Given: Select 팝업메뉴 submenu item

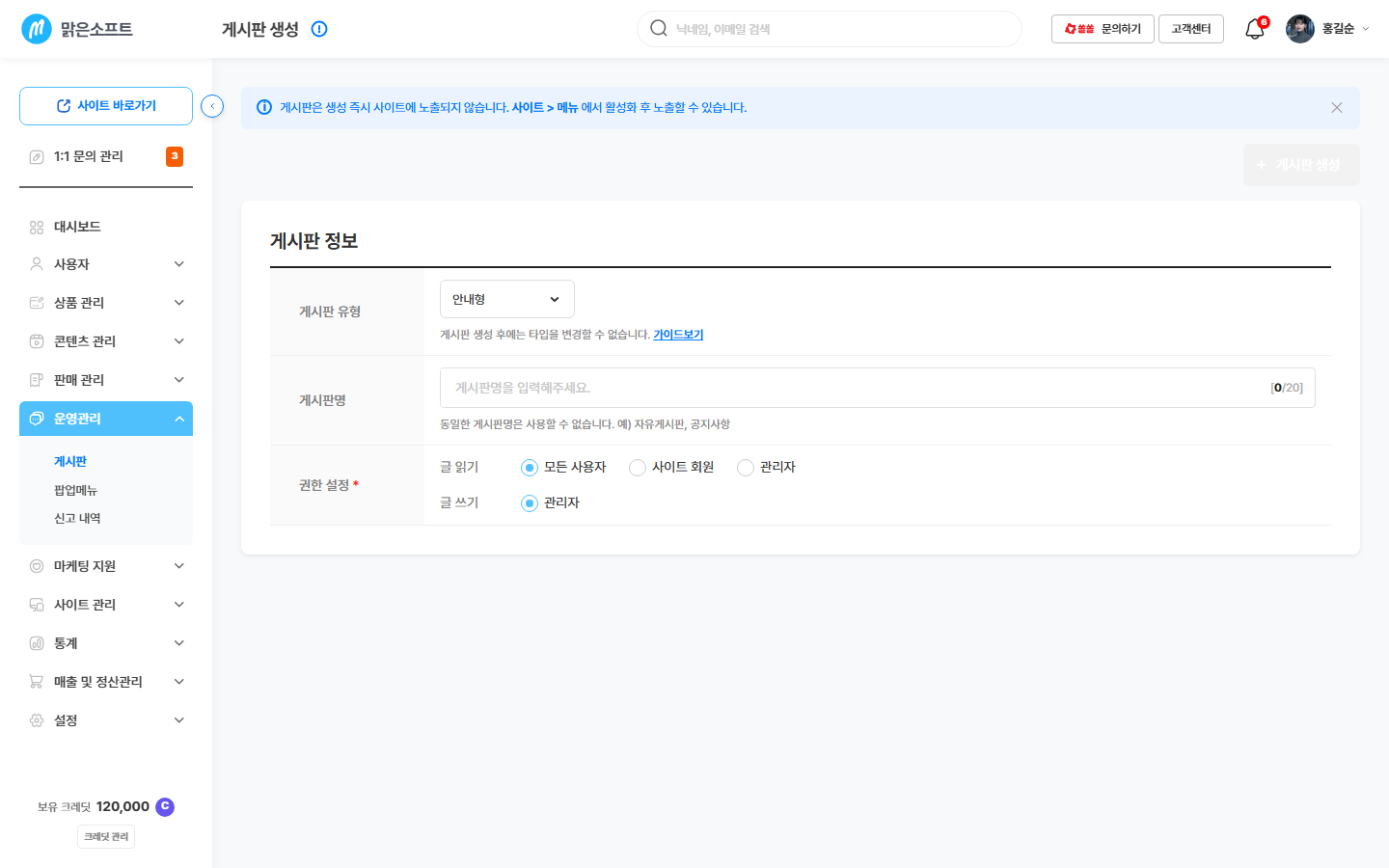Looking at the screenshot, I should 75,491.
